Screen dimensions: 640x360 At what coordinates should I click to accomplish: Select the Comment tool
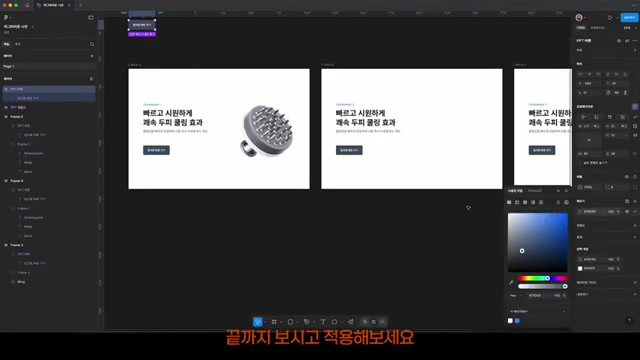point(335,322)
